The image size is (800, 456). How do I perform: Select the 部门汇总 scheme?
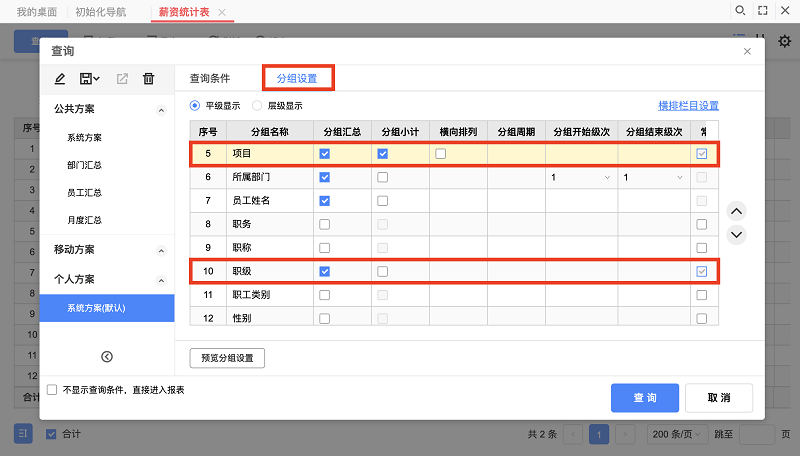tap(85, 165)
